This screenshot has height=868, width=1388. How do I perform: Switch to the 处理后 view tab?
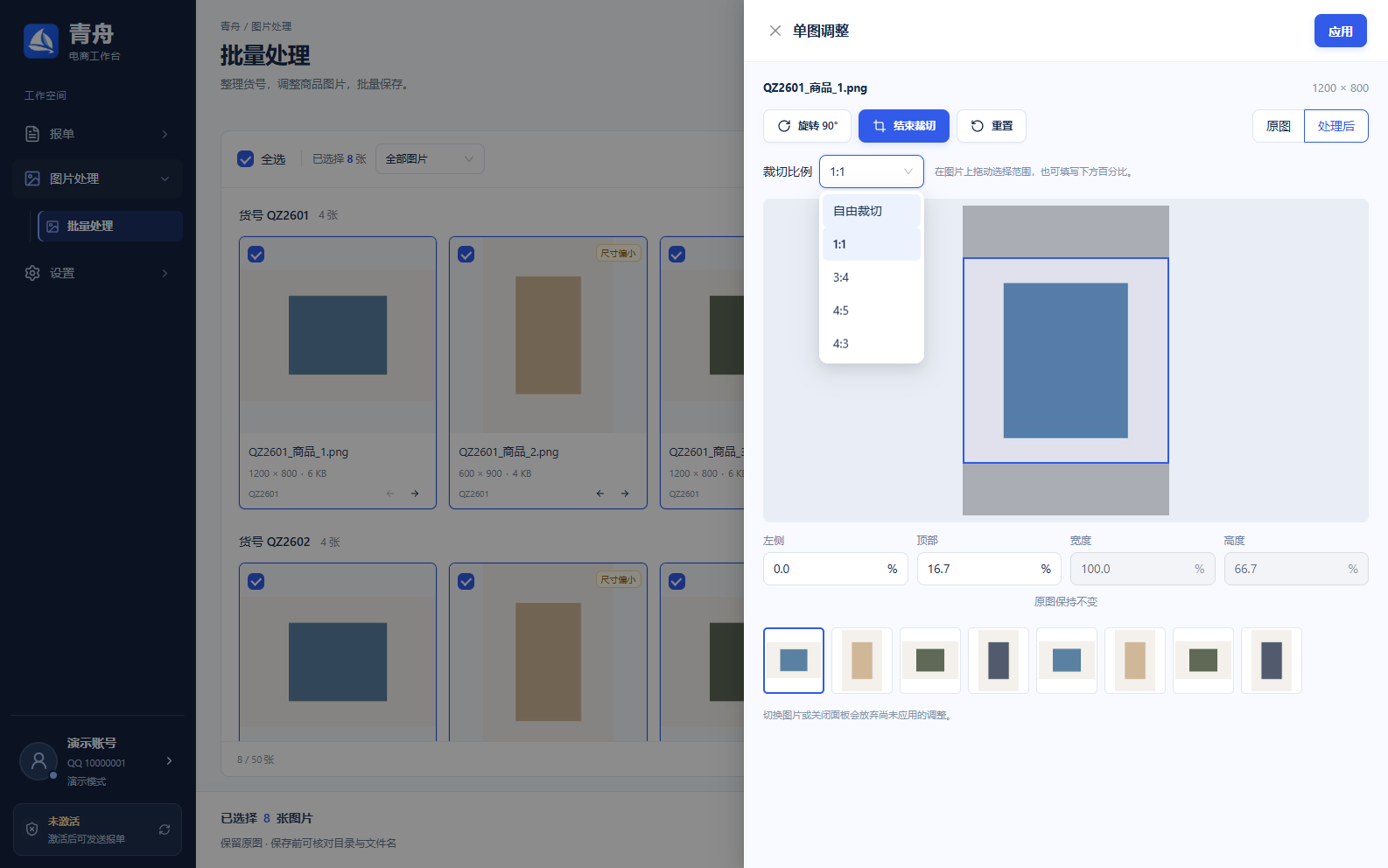tap(1336, 126)
